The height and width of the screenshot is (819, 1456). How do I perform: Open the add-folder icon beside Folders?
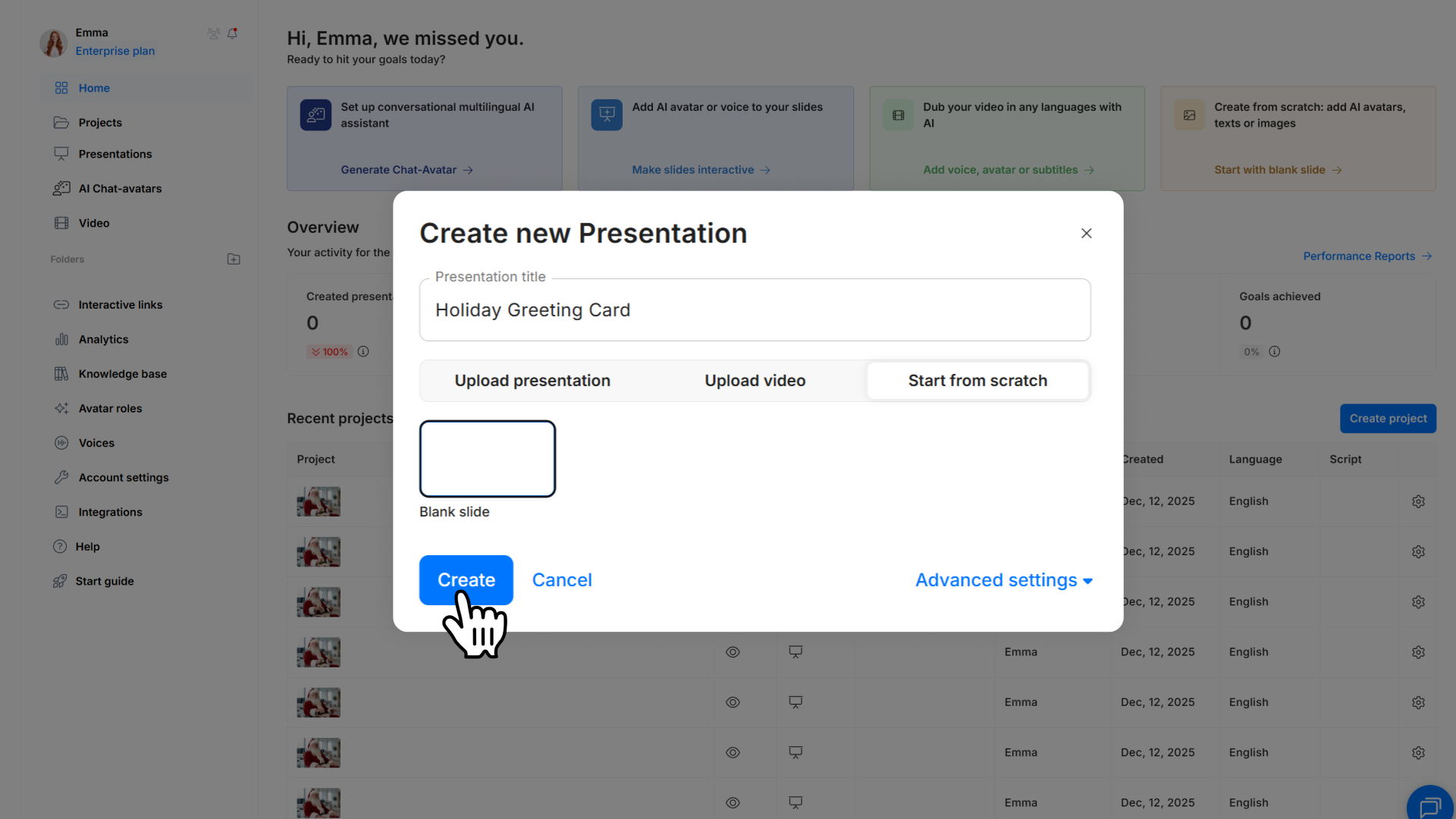tap(234, 259)
